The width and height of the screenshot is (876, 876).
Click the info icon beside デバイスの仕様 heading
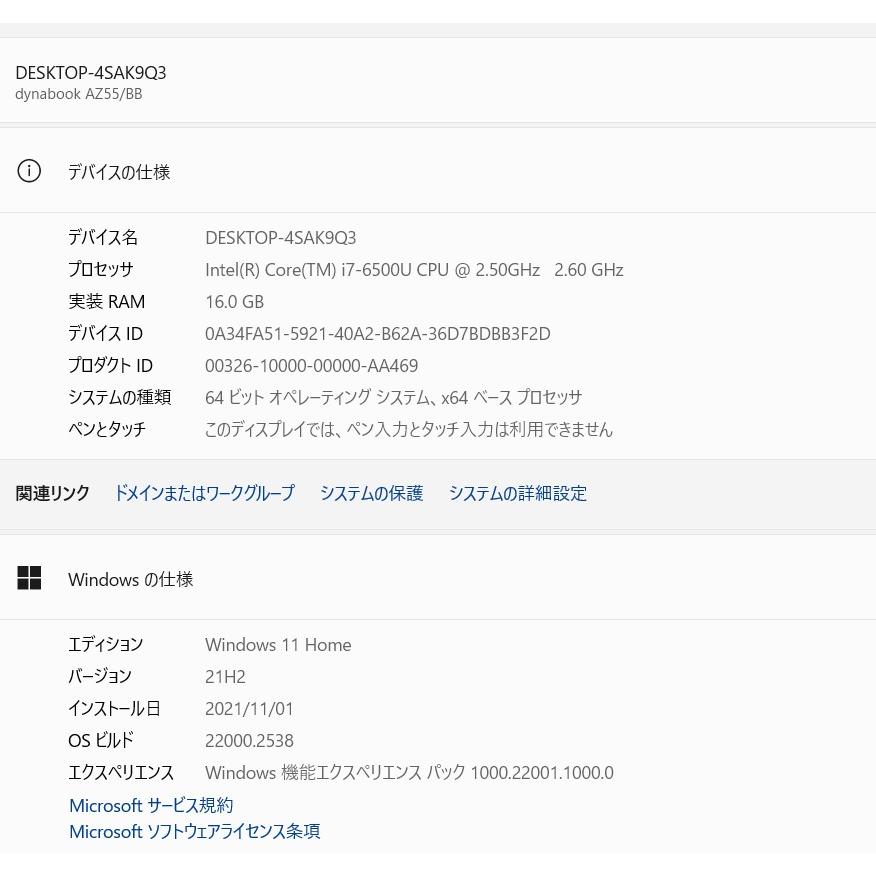[x=29, y=171]
